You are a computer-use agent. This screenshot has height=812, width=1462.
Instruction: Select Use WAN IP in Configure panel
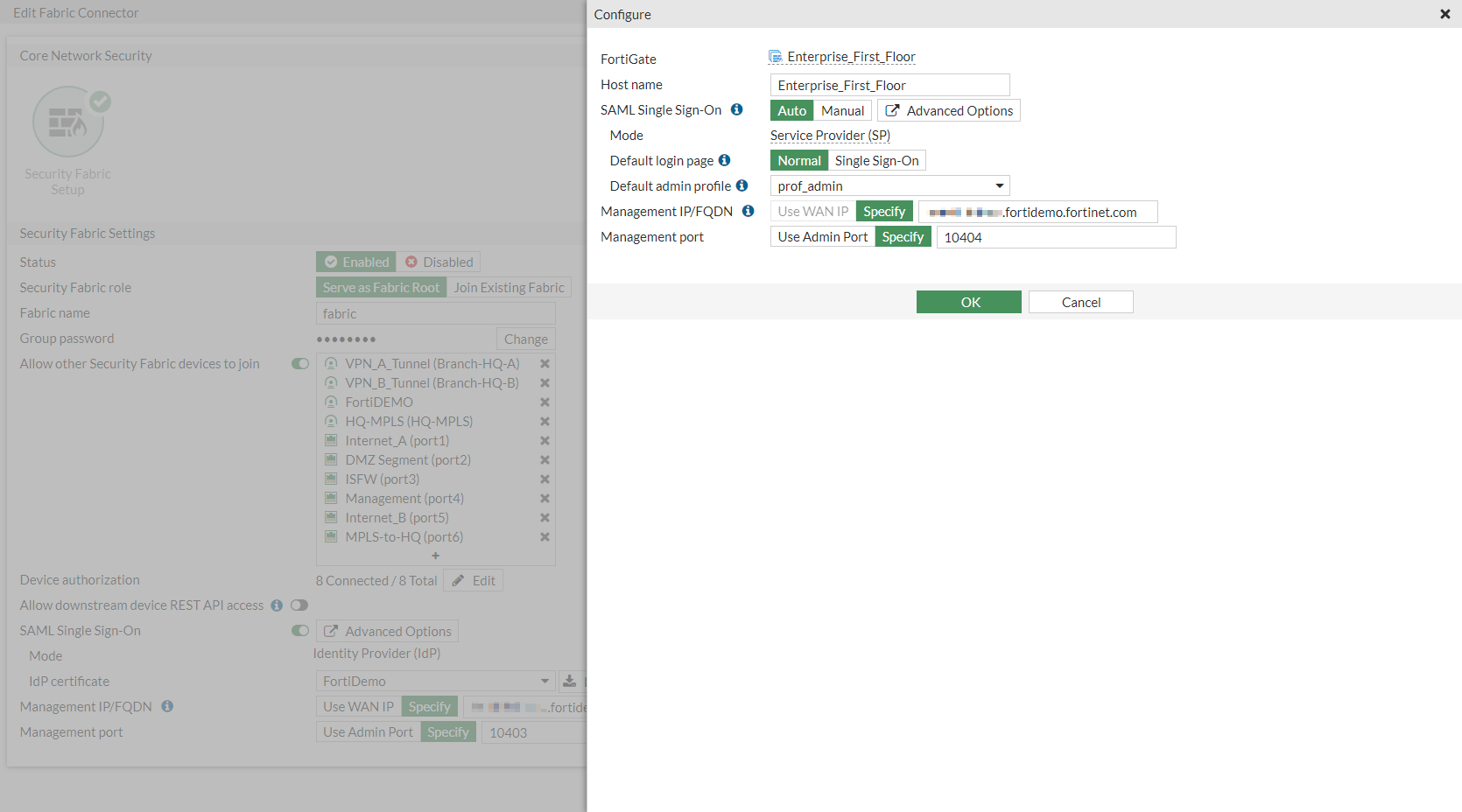pos(813,212)
